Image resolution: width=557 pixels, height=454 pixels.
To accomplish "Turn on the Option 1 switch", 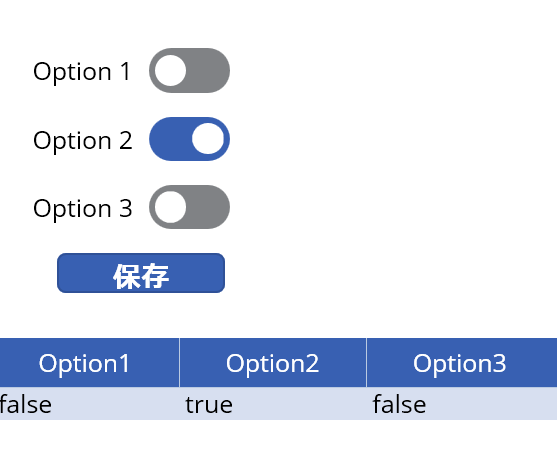I will [x=189, y=70].
